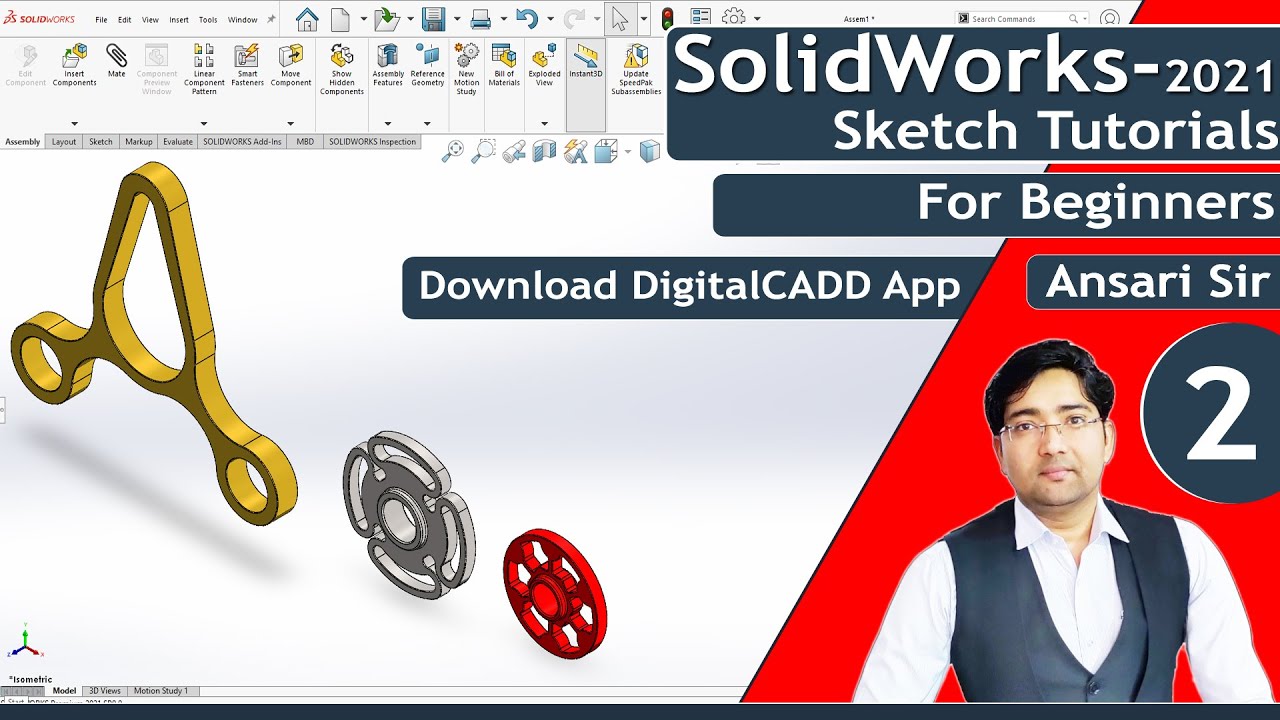Open the Tools menu
Image resolution: width=1280 pixels, height=720 pixels.
[208, 20]
